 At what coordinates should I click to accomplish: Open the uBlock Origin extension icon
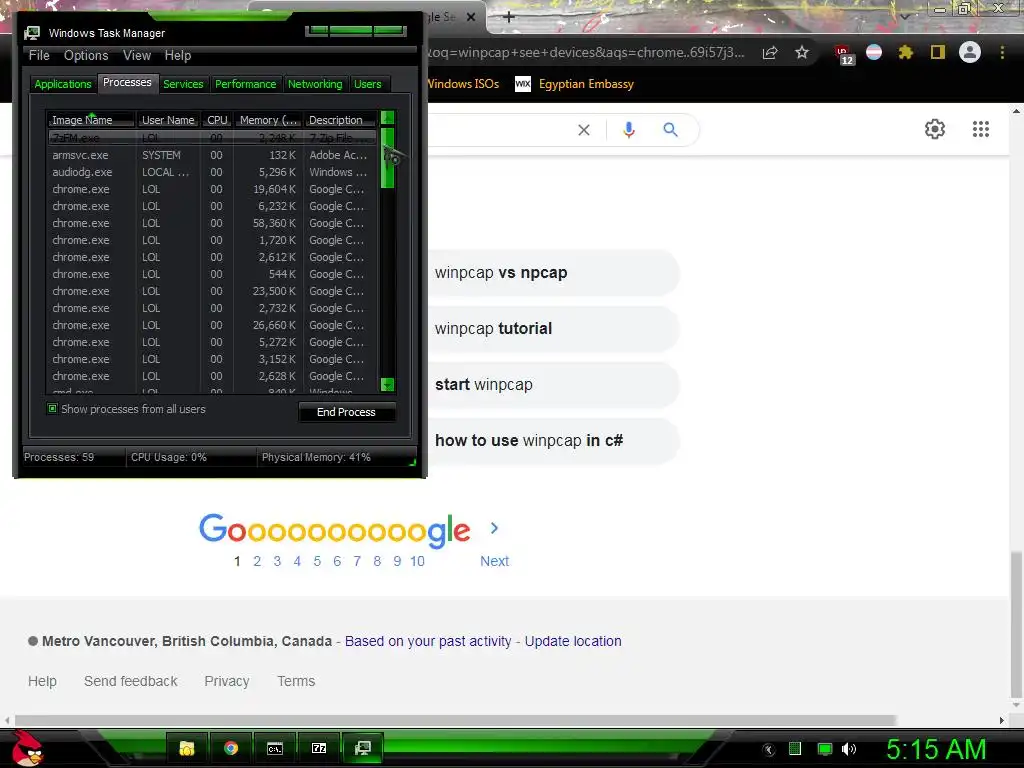(843, 54)
